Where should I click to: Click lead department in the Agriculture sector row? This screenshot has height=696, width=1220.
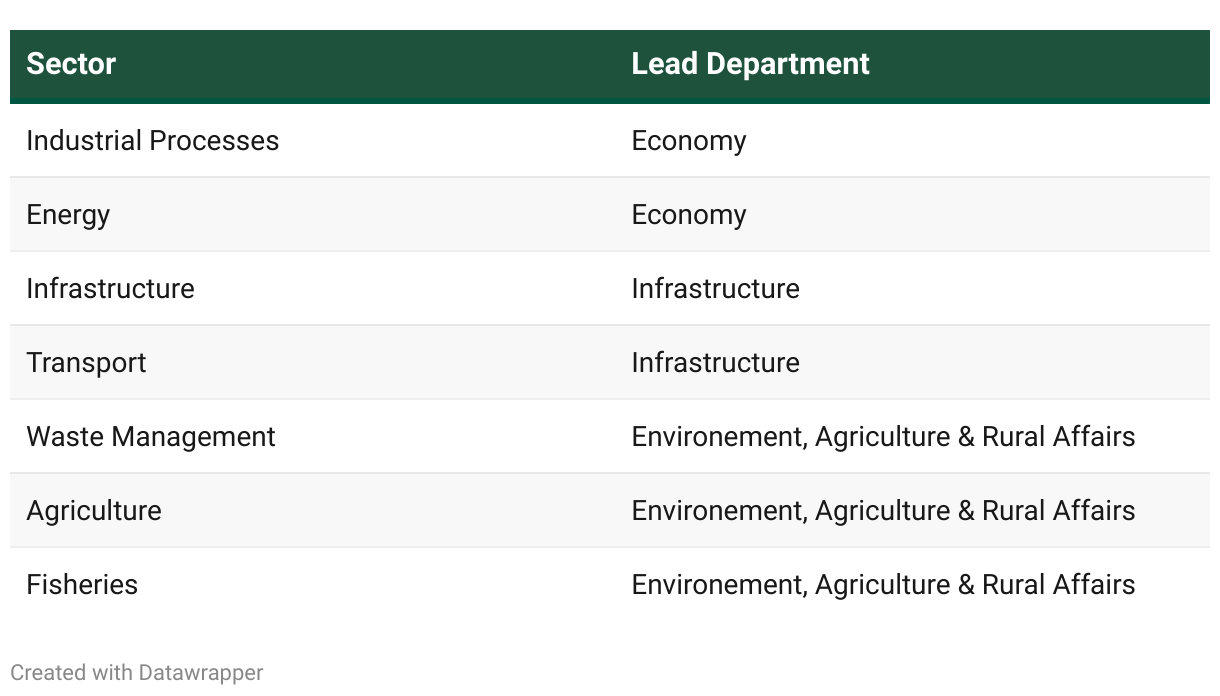pos(882,511)
